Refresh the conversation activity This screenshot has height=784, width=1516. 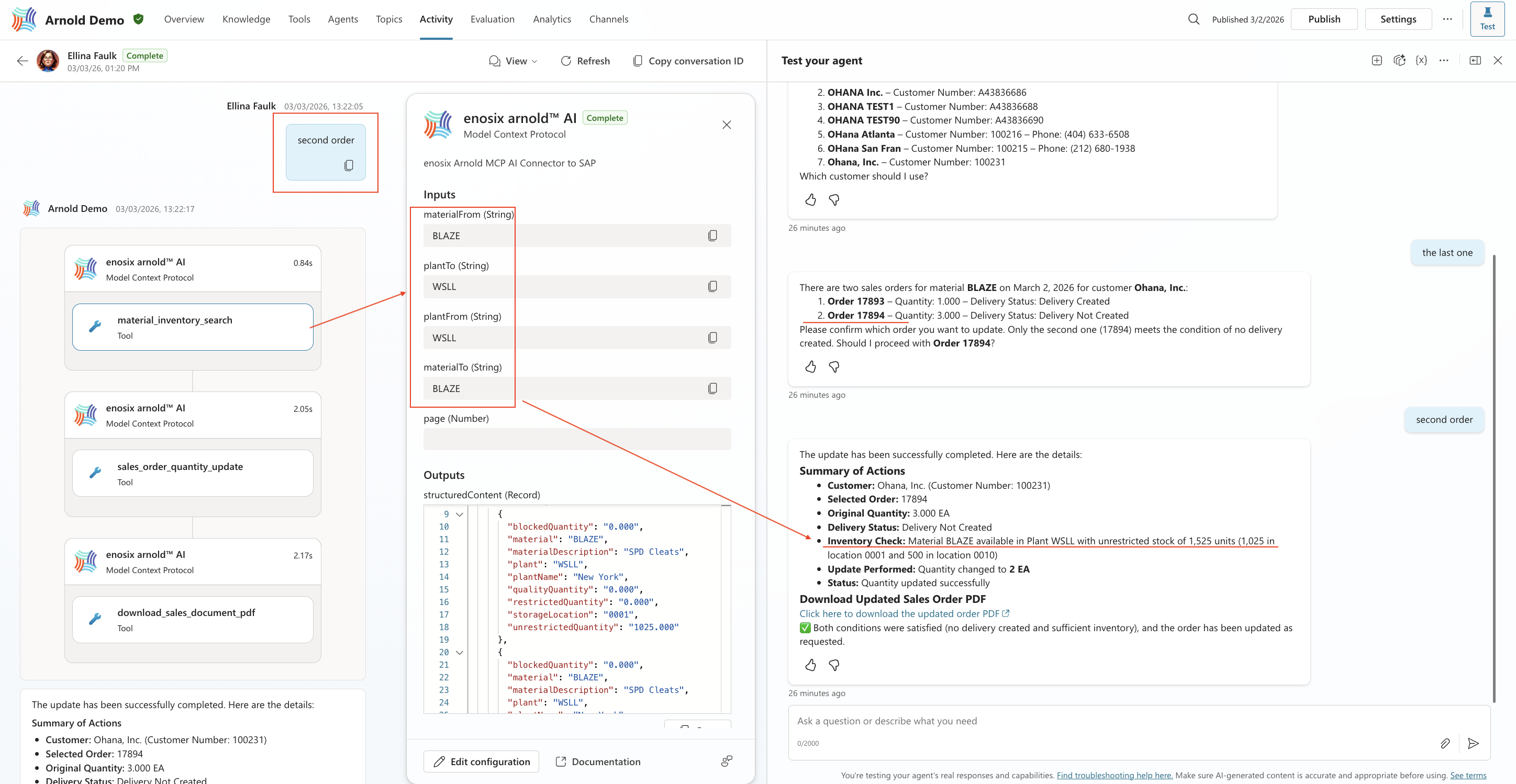[585, 61]
